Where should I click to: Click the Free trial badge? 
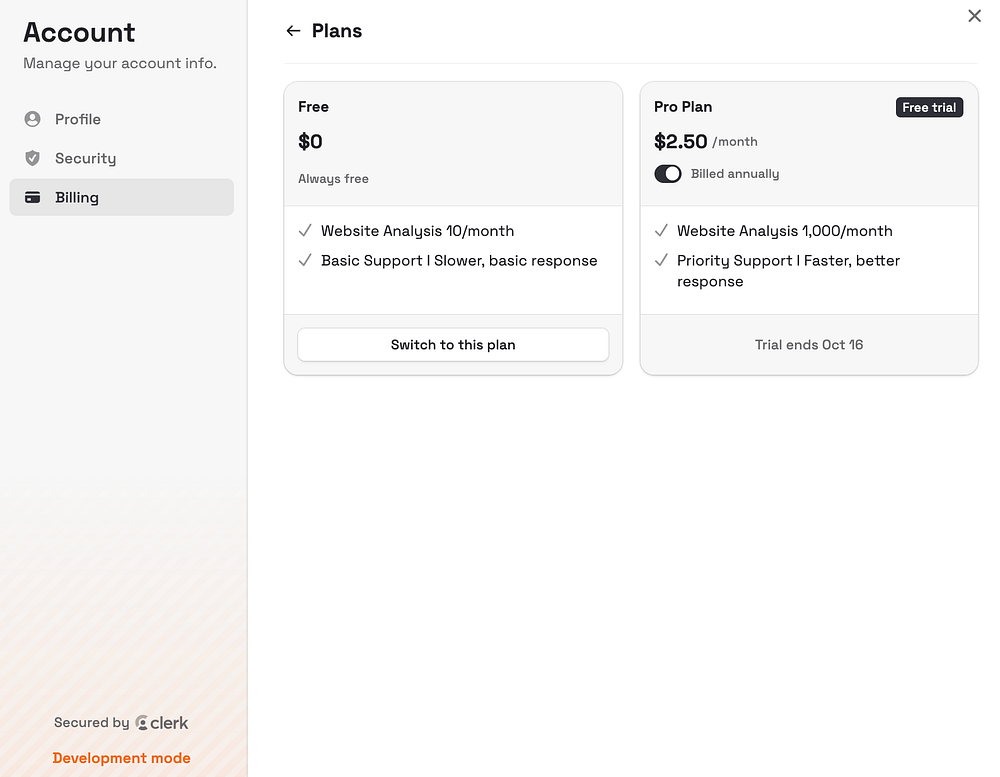click(x=929, y=108)
